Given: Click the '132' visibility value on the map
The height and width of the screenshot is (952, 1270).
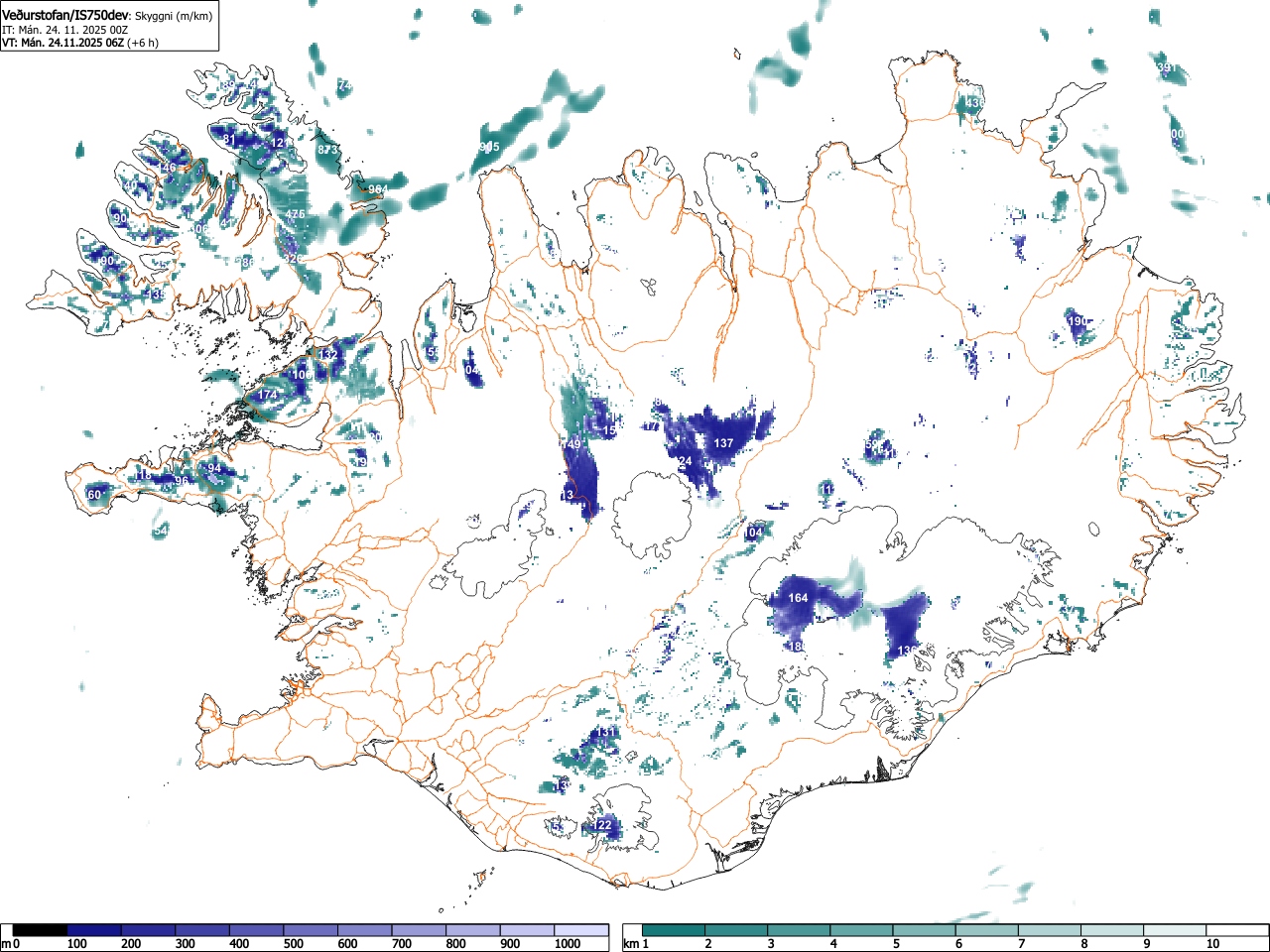Looking at the screenshot, I should click(x=328, y=355).
